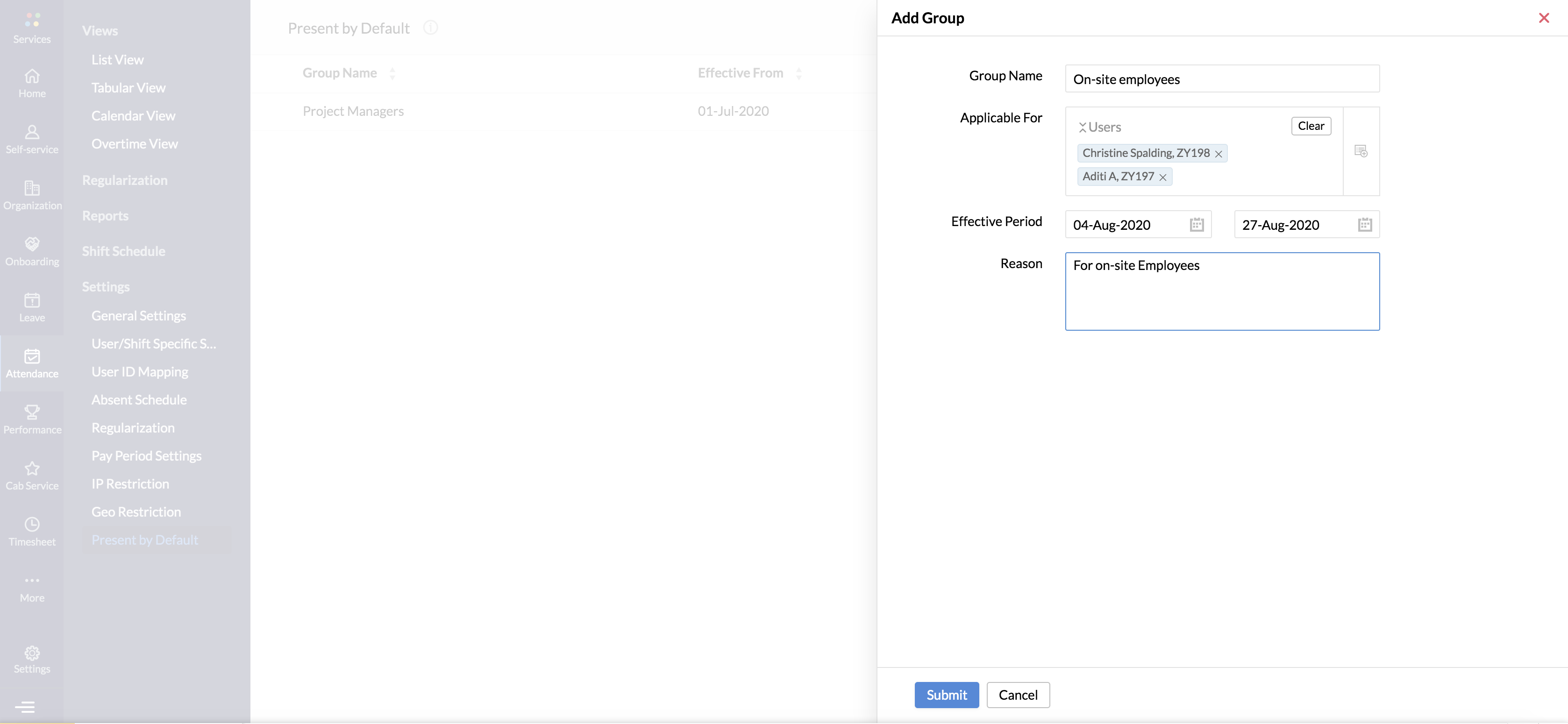Sort by Group Name column
Screen dimensions: 1568x724
click(392, 74)
